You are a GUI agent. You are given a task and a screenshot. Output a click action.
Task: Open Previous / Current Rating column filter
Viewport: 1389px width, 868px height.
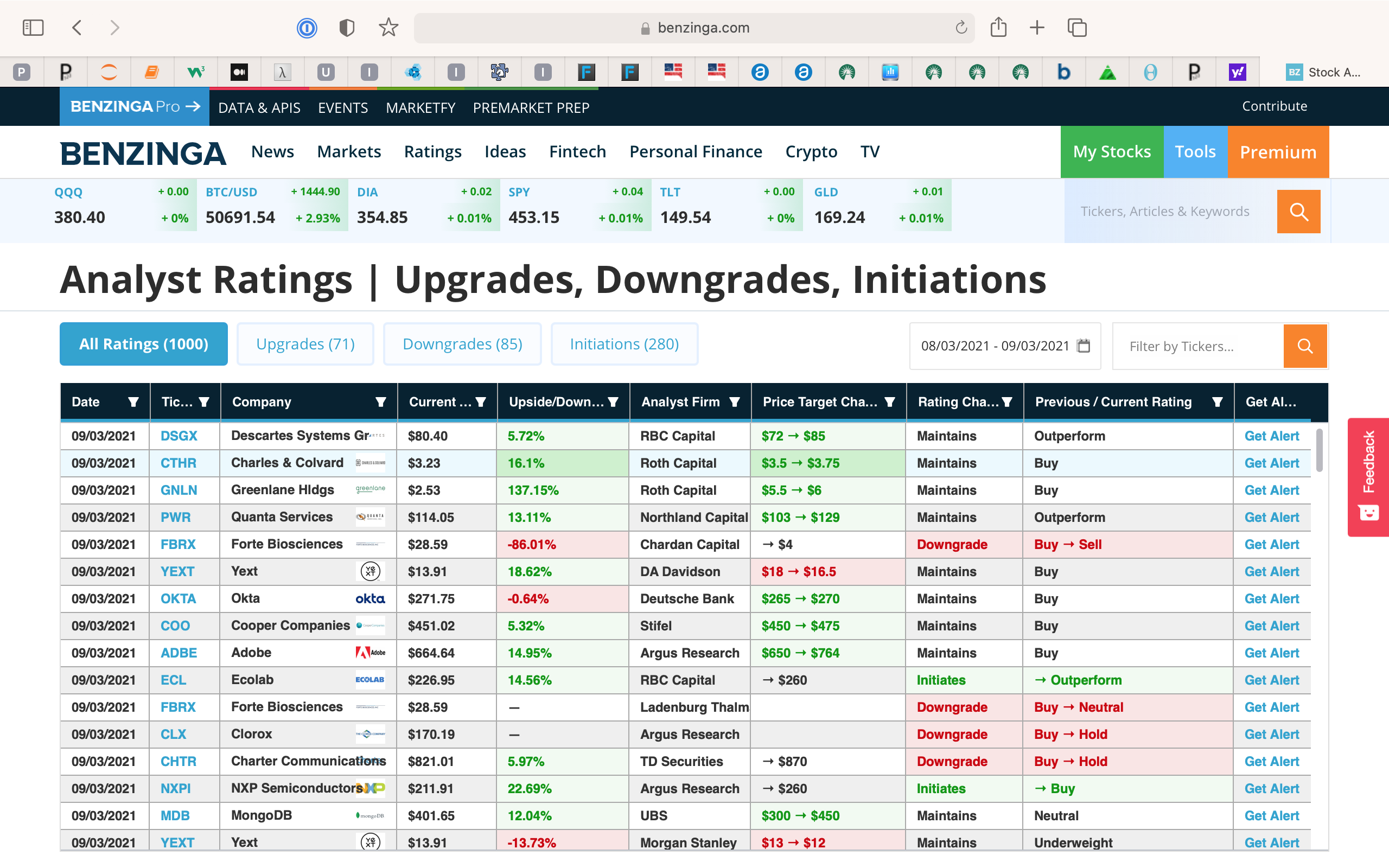1217,402
